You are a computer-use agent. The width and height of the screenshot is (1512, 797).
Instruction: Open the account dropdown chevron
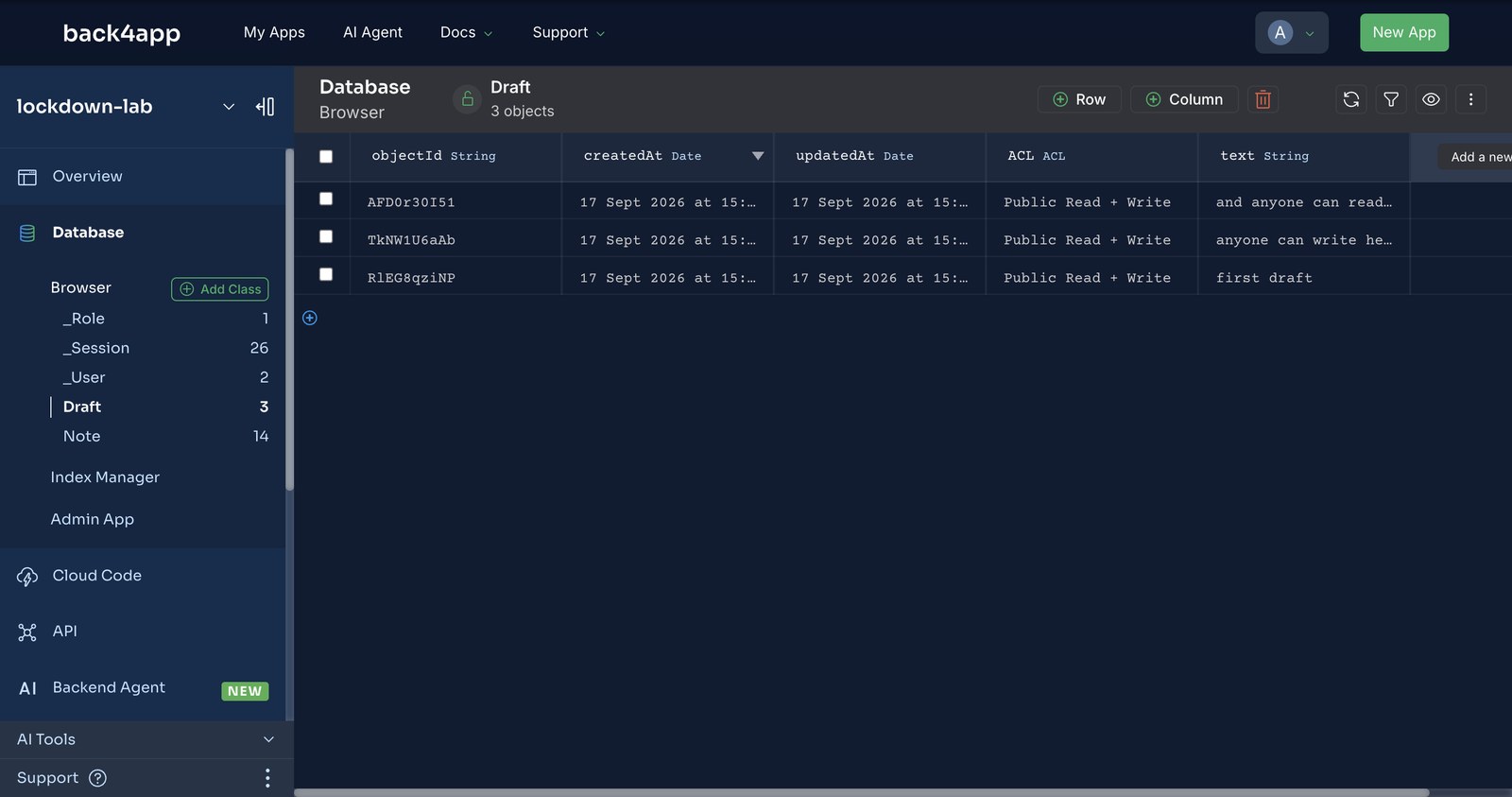coord(1310,34)
